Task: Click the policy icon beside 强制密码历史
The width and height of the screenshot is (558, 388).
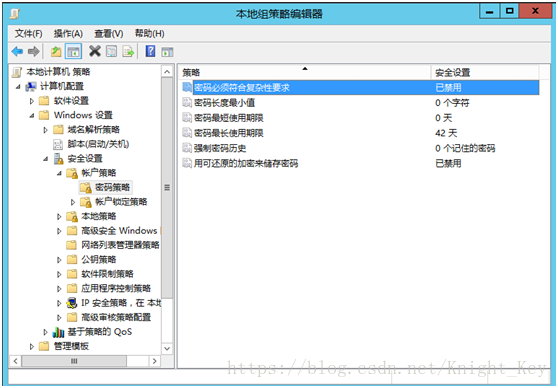Action: [187, 148]
